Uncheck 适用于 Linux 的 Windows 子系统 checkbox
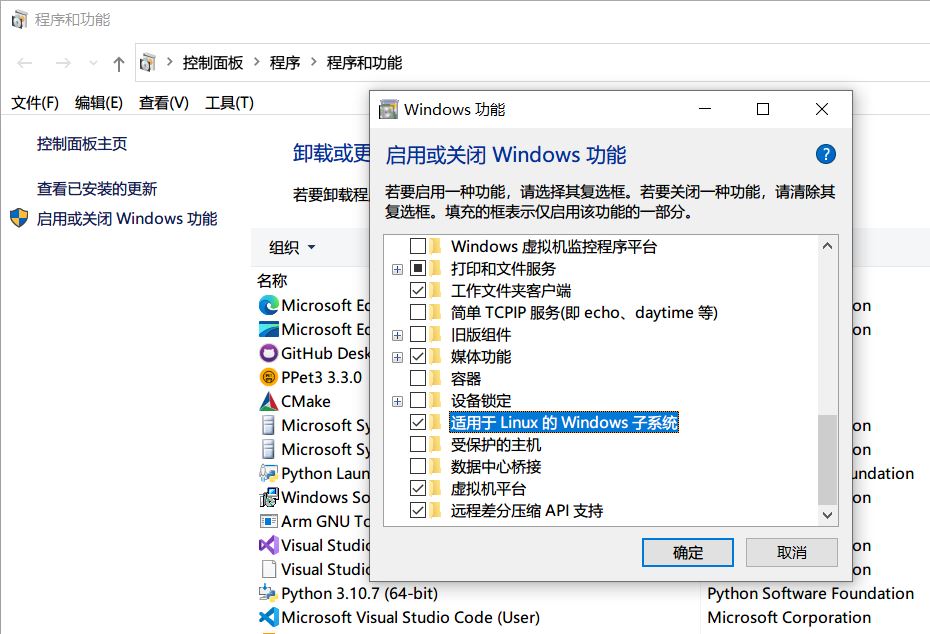930x634 pixels. 418,423
